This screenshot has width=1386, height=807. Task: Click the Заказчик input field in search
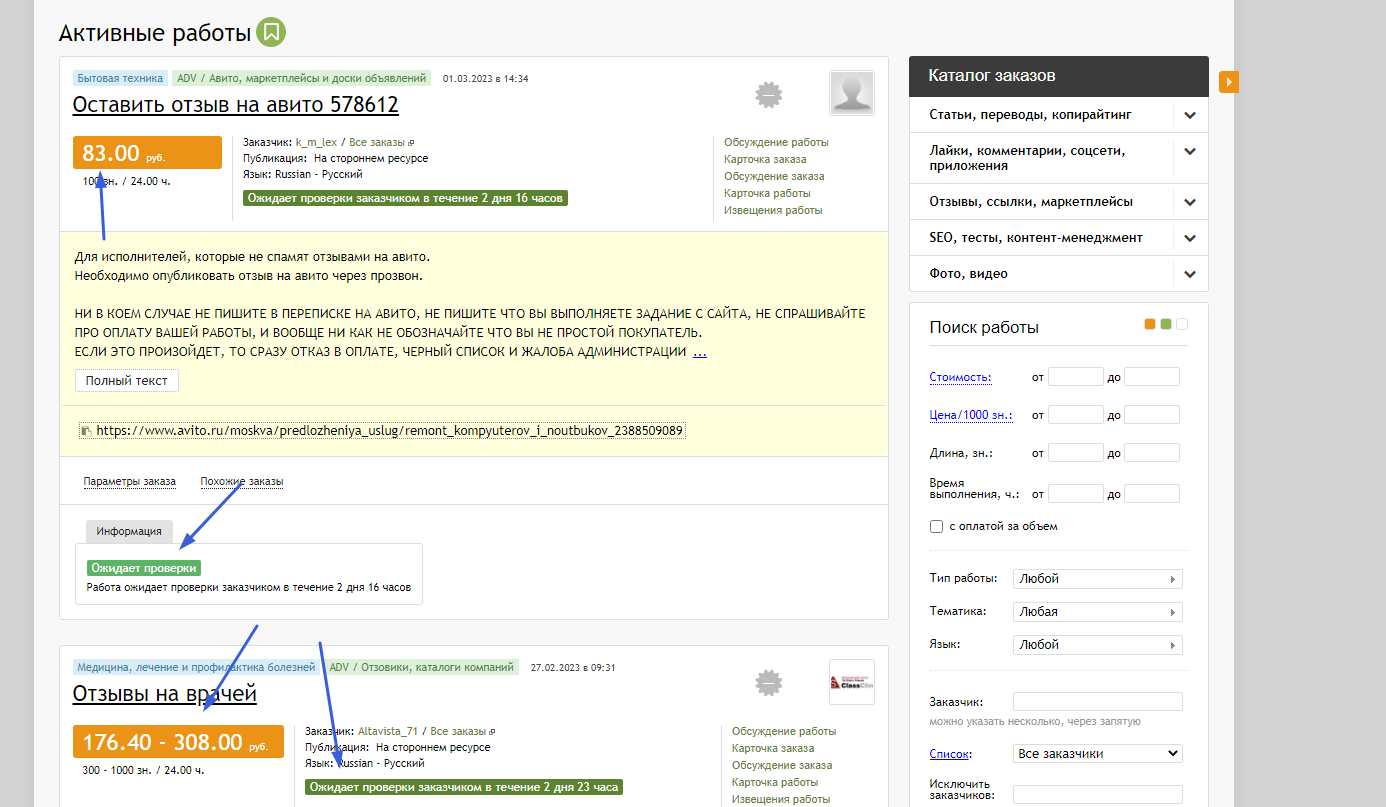click(x=1097, y=702)
